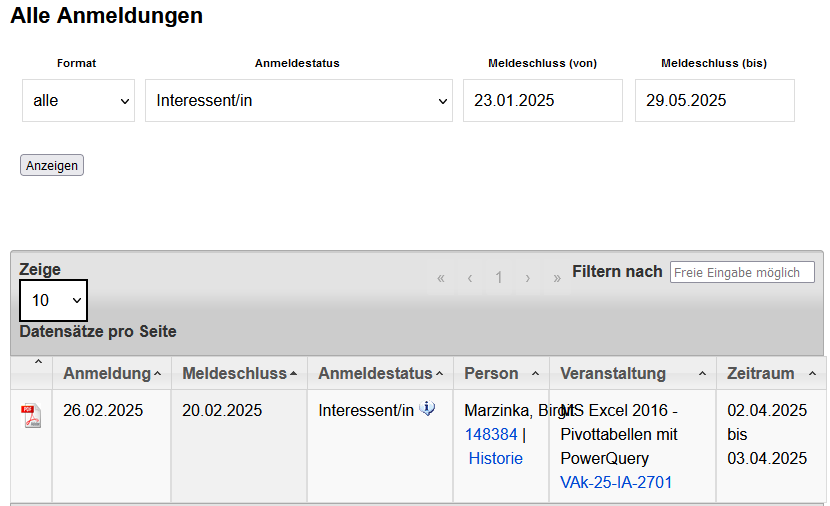Sort by the Person column header

pyautogui.click(x=500, y=374)
